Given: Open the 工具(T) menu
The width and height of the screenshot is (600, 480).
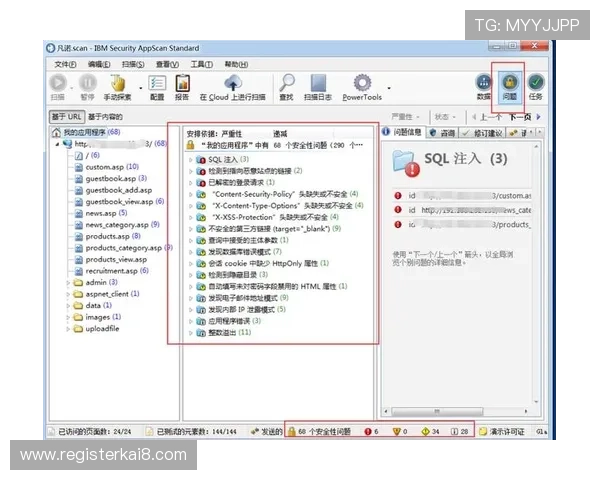Looking at the screenshot, I should (202, 64).
